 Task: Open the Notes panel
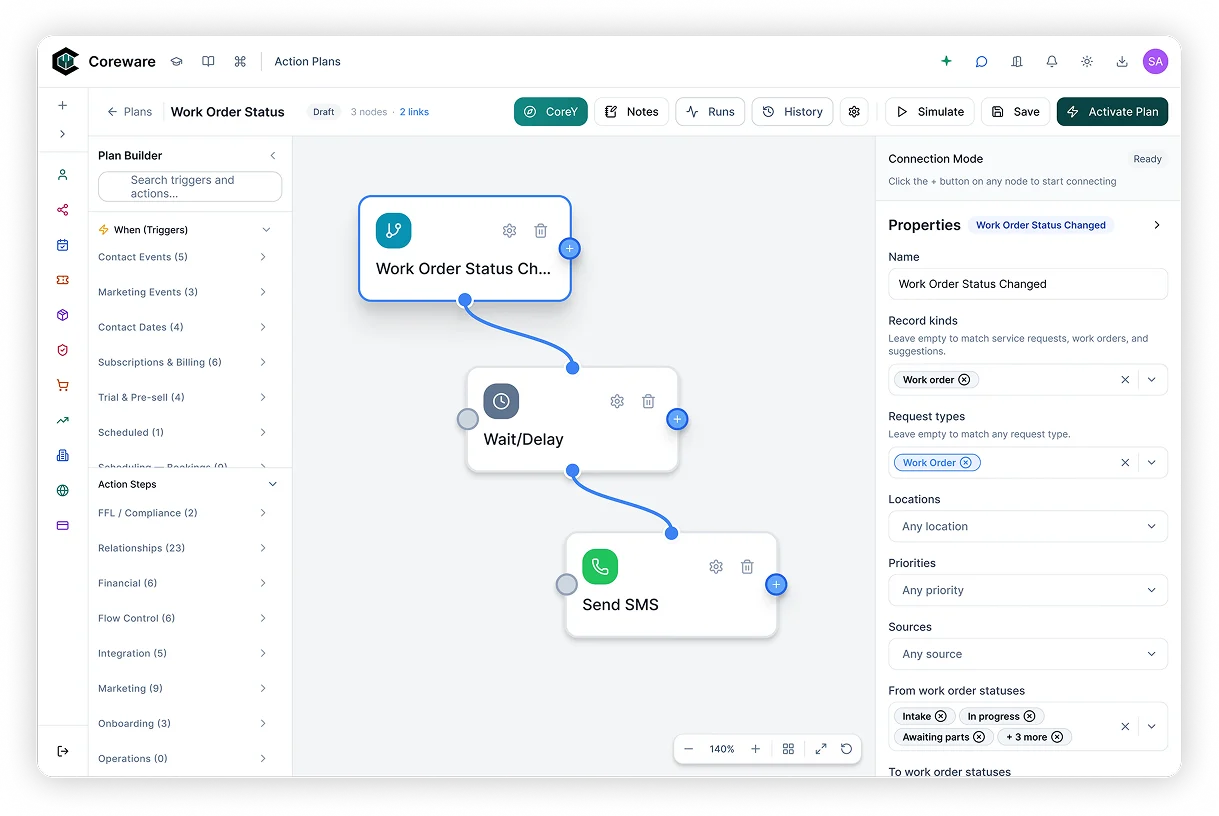632,112
